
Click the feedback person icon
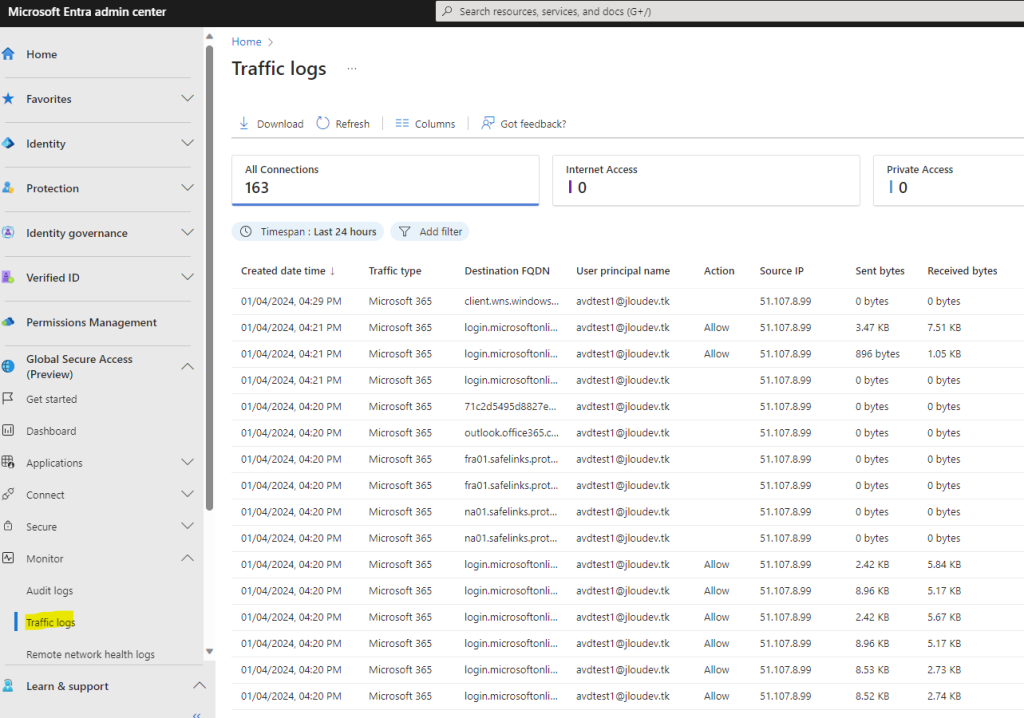coord(488,123)
